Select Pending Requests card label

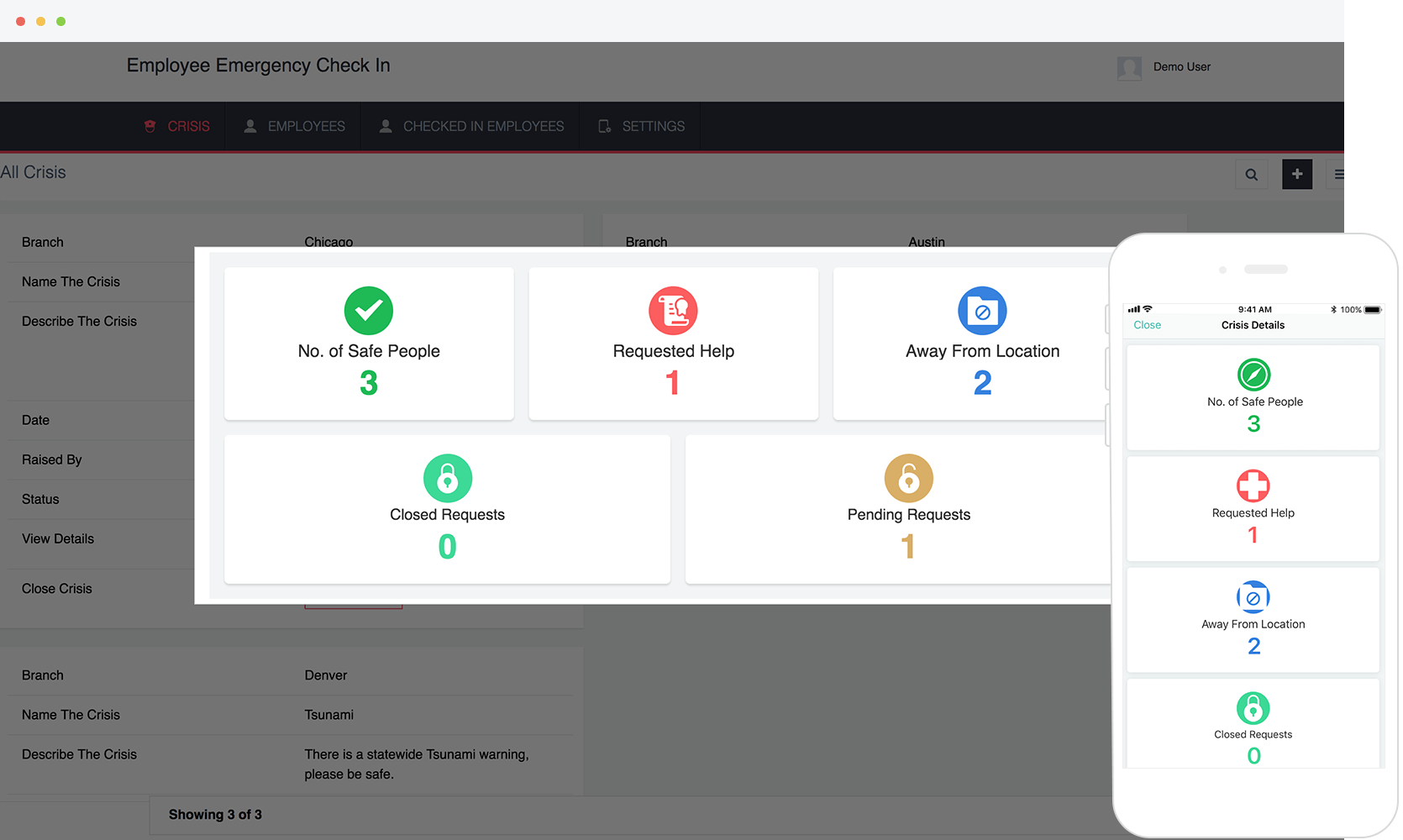click(909, 515)
